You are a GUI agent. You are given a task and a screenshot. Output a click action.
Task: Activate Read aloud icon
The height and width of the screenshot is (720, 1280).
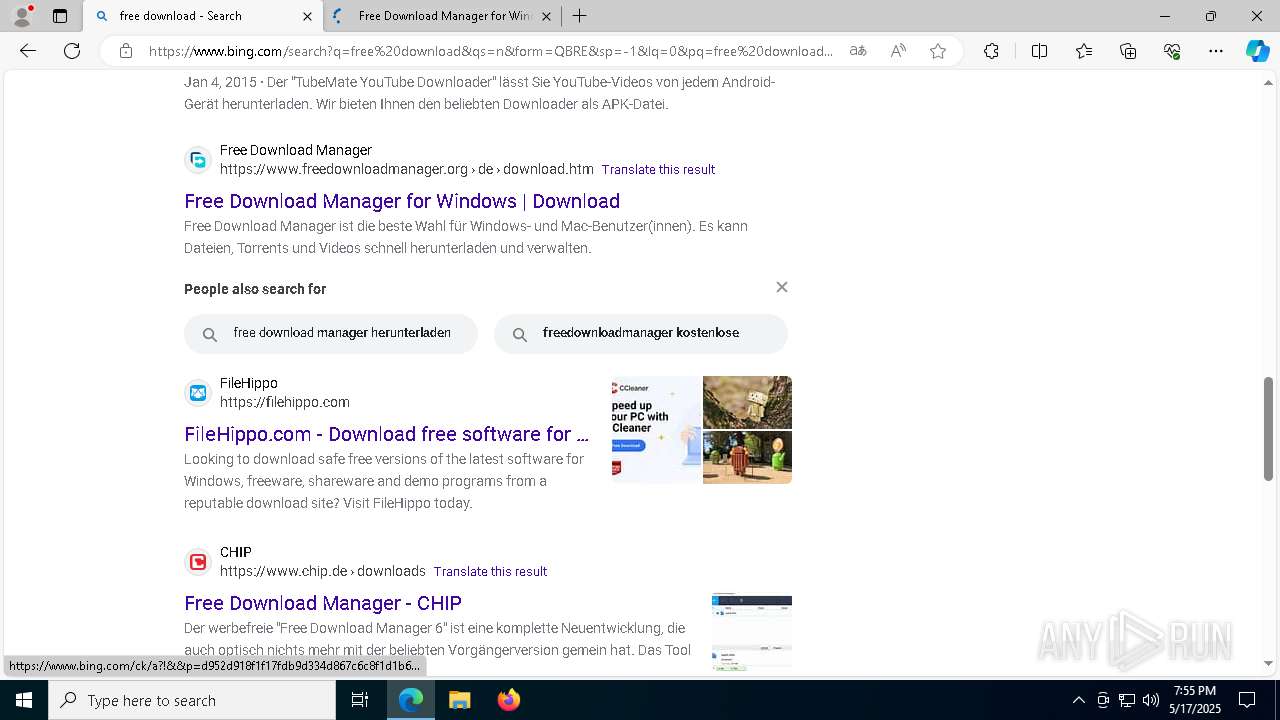[898, 51]
